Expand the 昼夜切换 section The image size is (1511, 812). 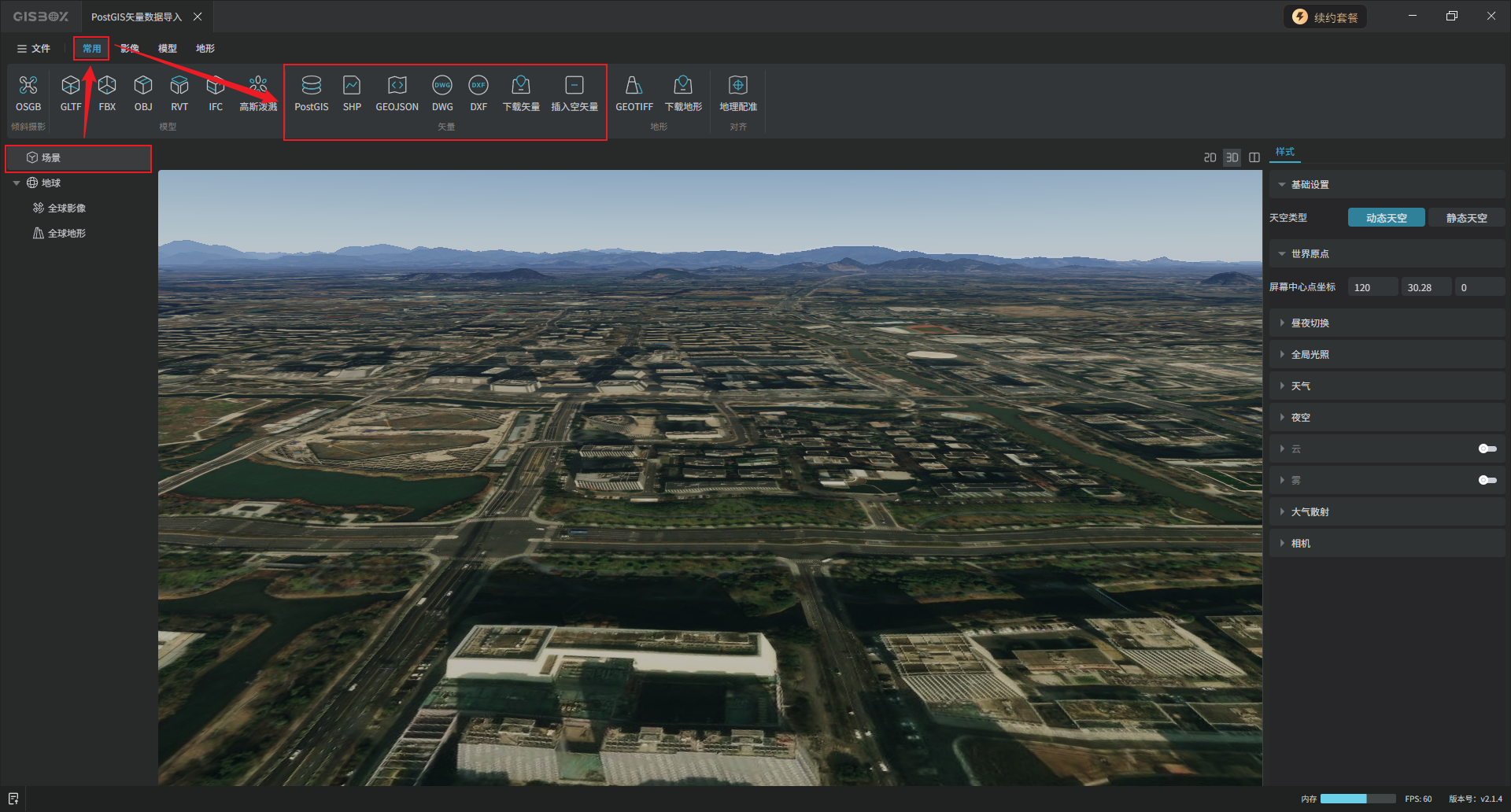pos(1310,323)
